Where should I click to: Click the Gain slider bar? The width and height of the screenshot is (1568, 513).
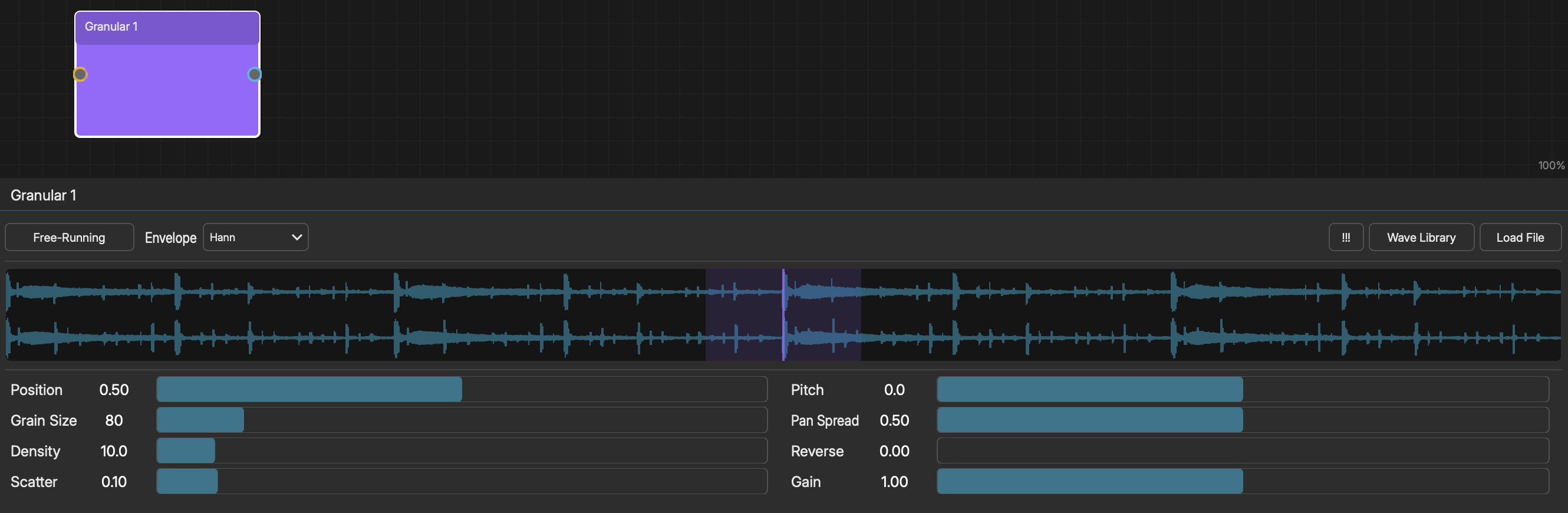(1243, 481)
